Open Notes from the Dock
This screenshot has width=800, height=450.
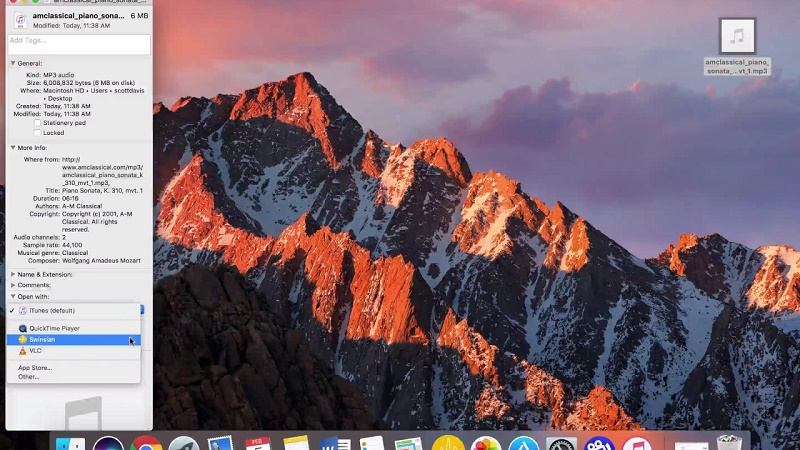(296, 443)
